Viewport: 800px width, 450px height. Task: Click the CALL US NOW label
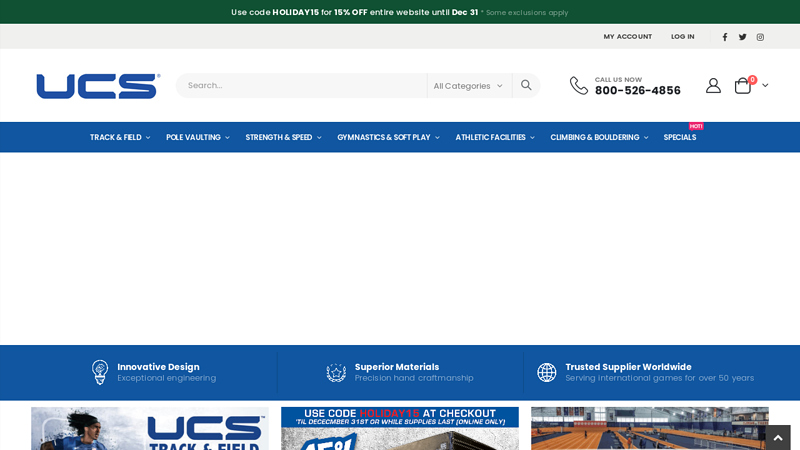pyautogui.click(x=618, y=80)
